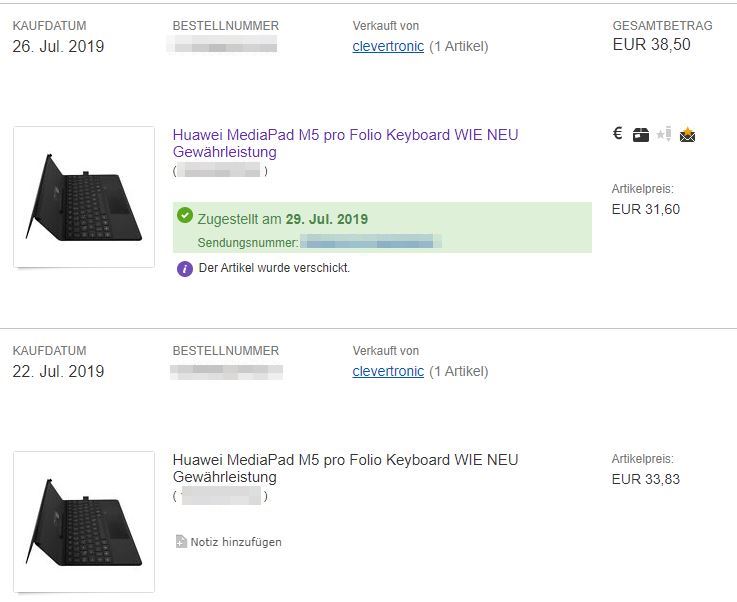The width and height of the screenshot is (737, 602).
Task: Click the greyed-out star feedback given icon
Action: pyautogui.click(x=664, y=135)
